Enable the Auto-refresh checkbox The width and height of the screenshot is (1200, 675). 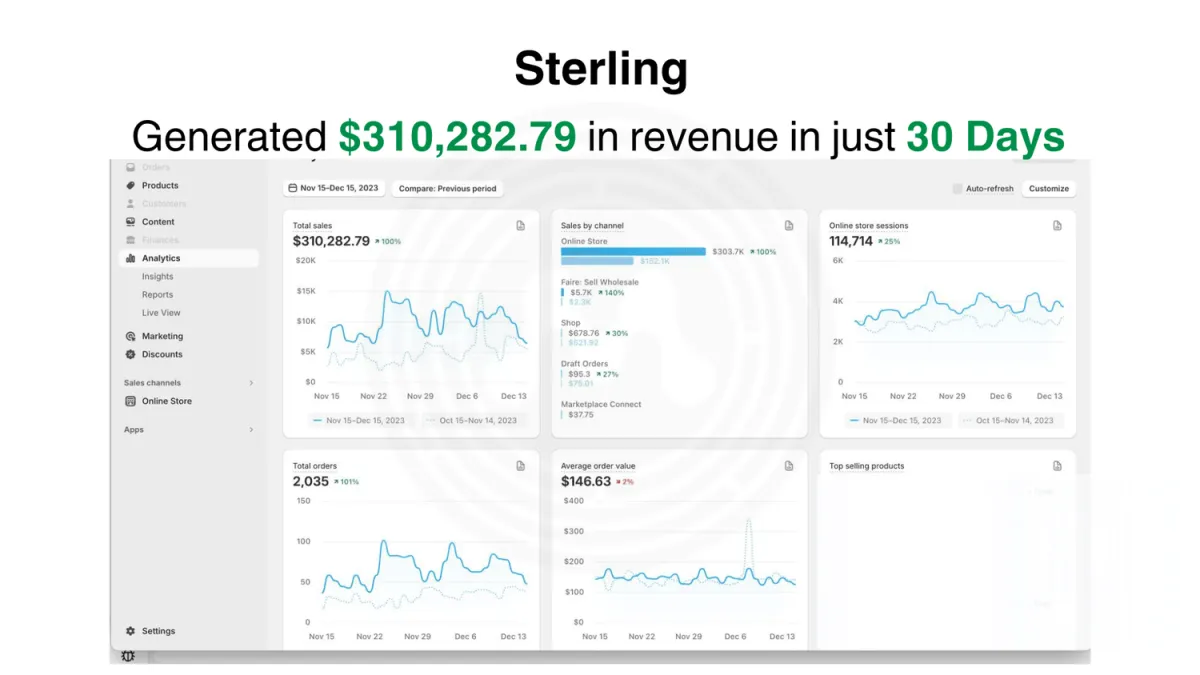[x=957, y=188]
